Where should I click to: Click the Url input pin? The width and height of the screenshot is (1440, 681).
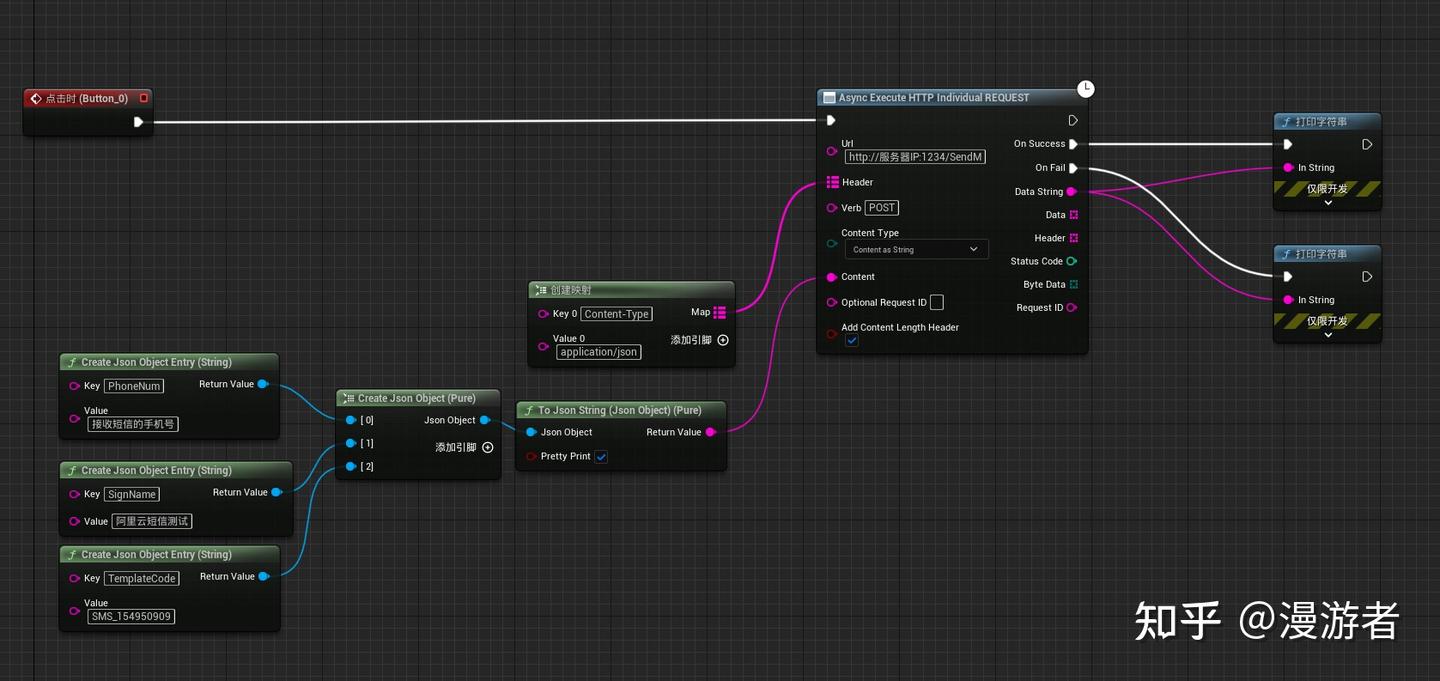(x=832, y=151)
